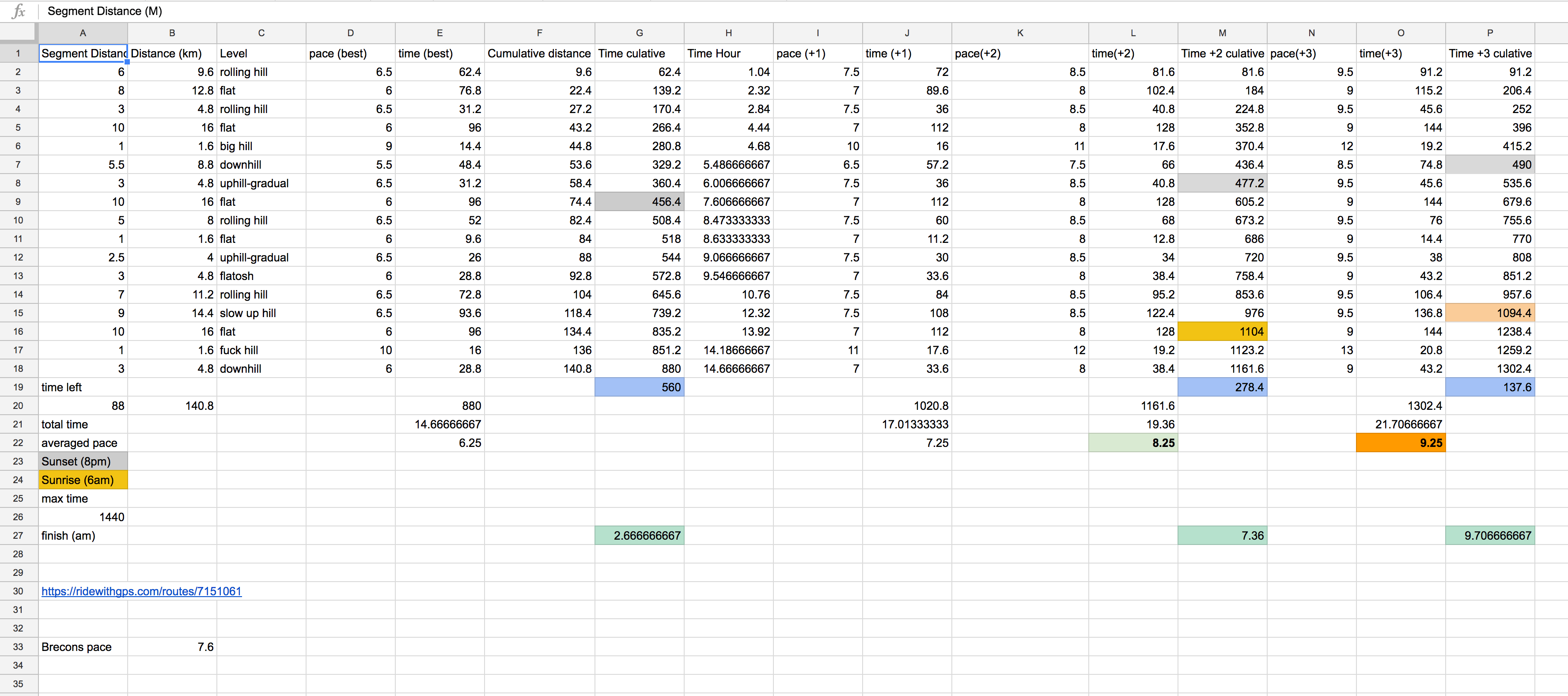This screenshot has width=1568, height=696.
Task: Click the 'time(+2)' header cell
Action: point(1133,53)
